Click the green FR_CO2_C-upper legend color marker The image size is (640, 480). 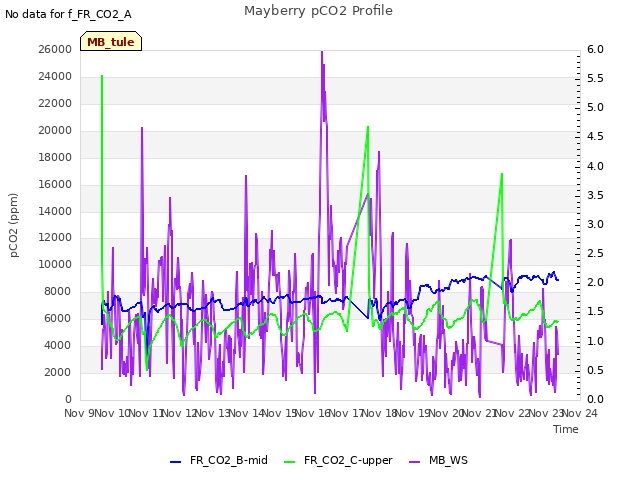click(x=289, y=462)
